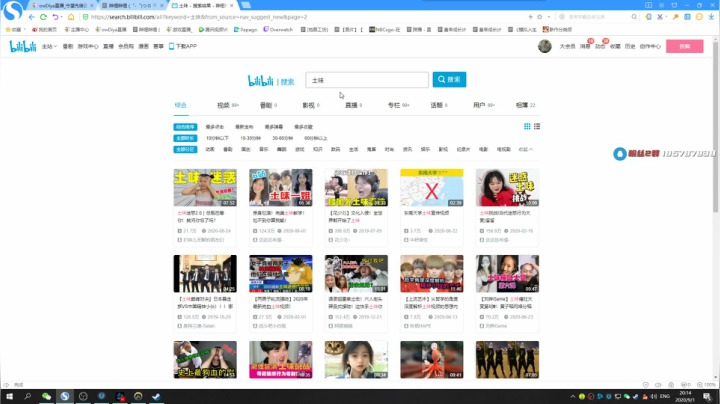Open the 土味迷惑 video thumbnail
Viewport: 720px width, 404px height.
[x=205, y=187]
